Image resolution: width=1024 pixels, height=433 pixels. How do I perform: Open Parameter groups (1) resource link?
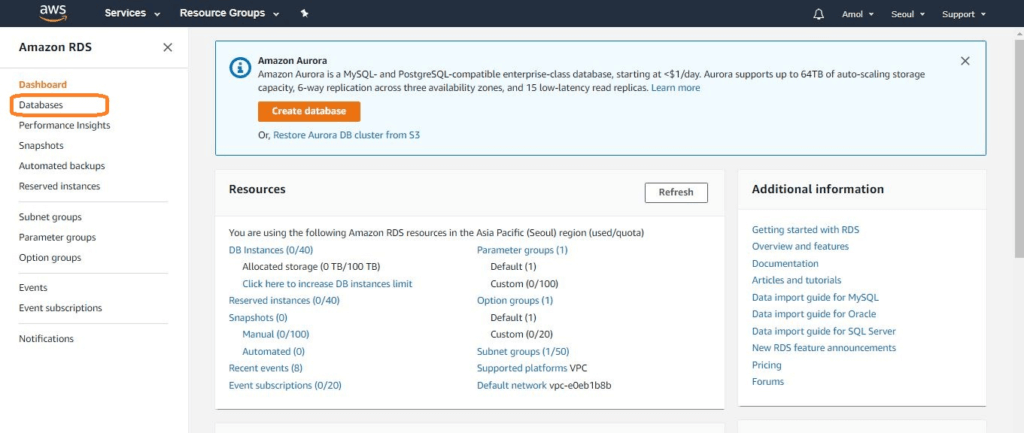pyautogui.click(x=522, y=249)
